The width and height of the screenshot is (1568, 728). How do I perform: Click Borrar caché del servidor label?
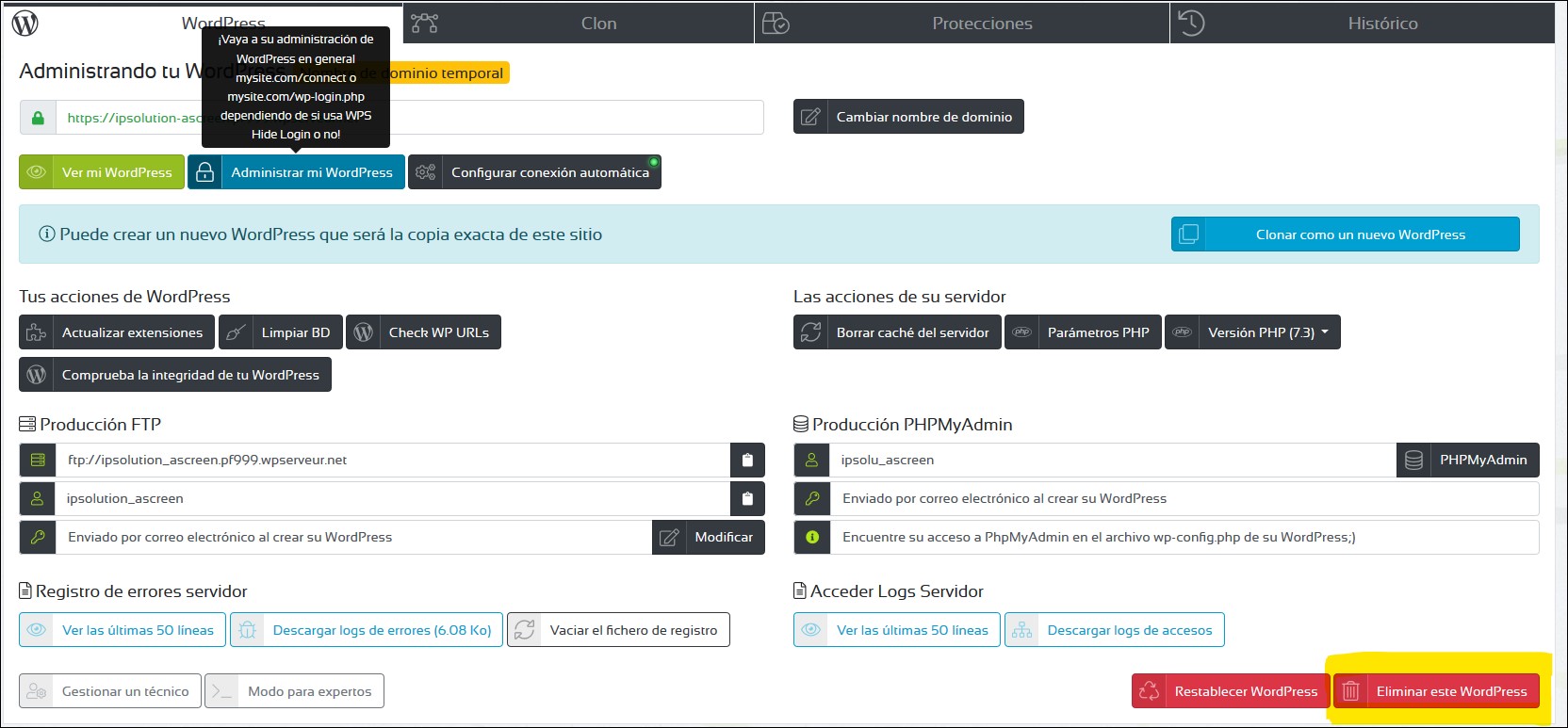click(x=912, y=332)
